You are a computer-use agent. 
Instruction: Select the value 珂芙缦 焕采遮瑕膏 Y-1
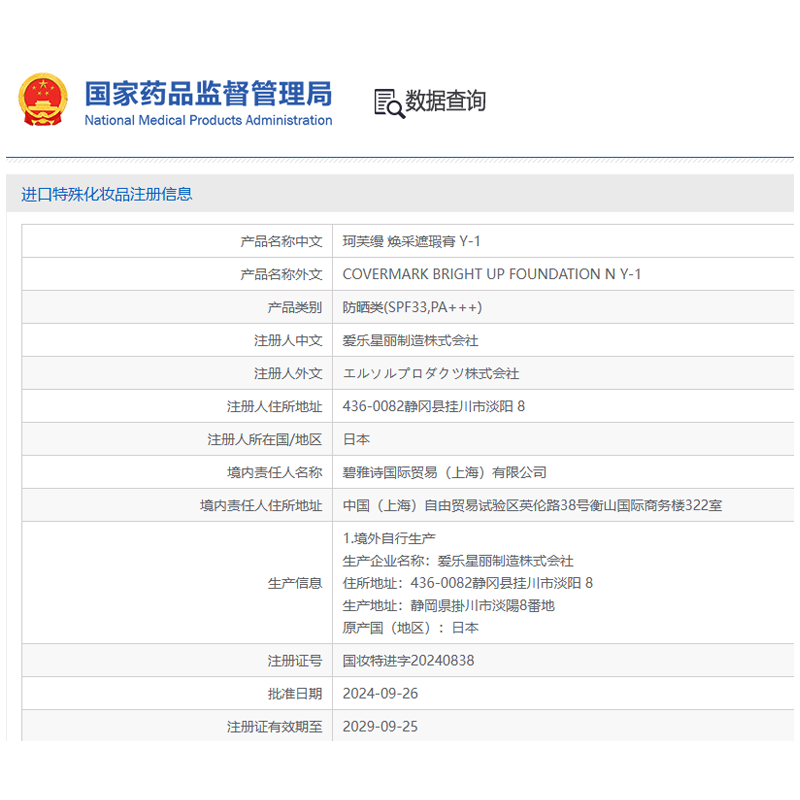(x=411, y=241)
